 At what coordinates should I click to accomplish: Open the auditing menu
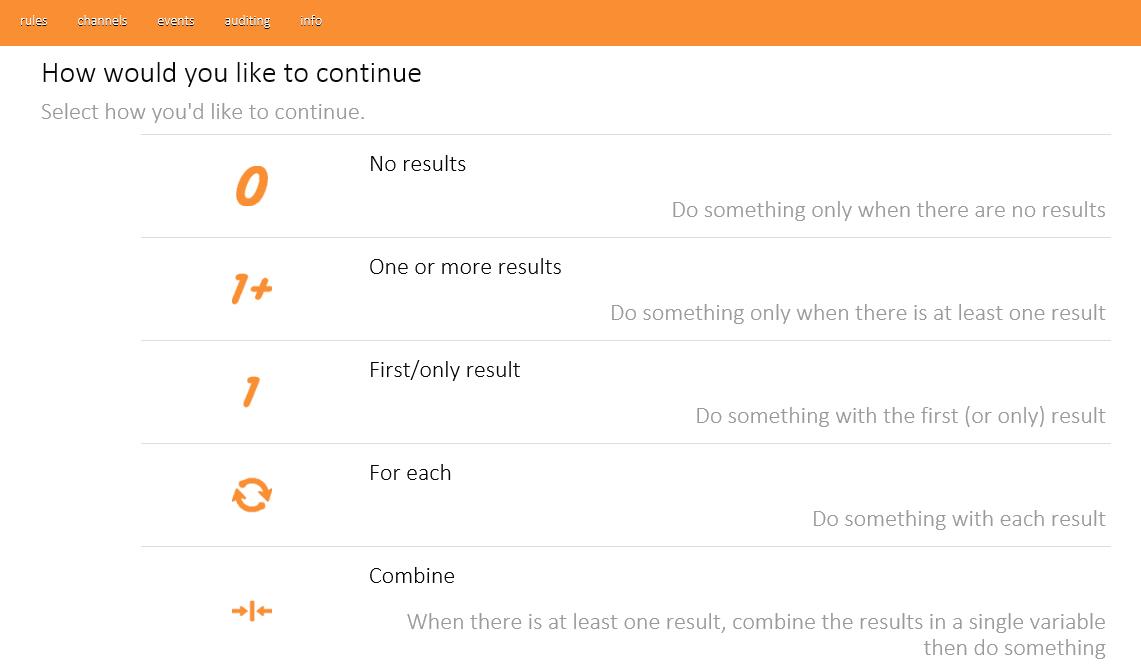click(247, 21)
